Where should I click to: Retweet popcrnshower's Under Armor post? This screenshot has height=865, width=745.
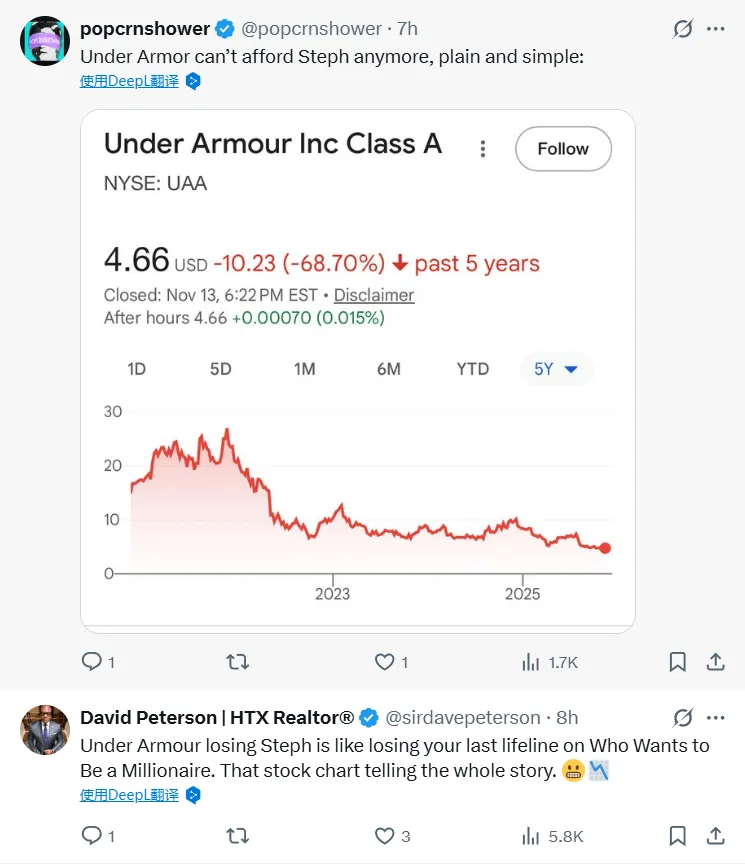(x=238, y=662)
